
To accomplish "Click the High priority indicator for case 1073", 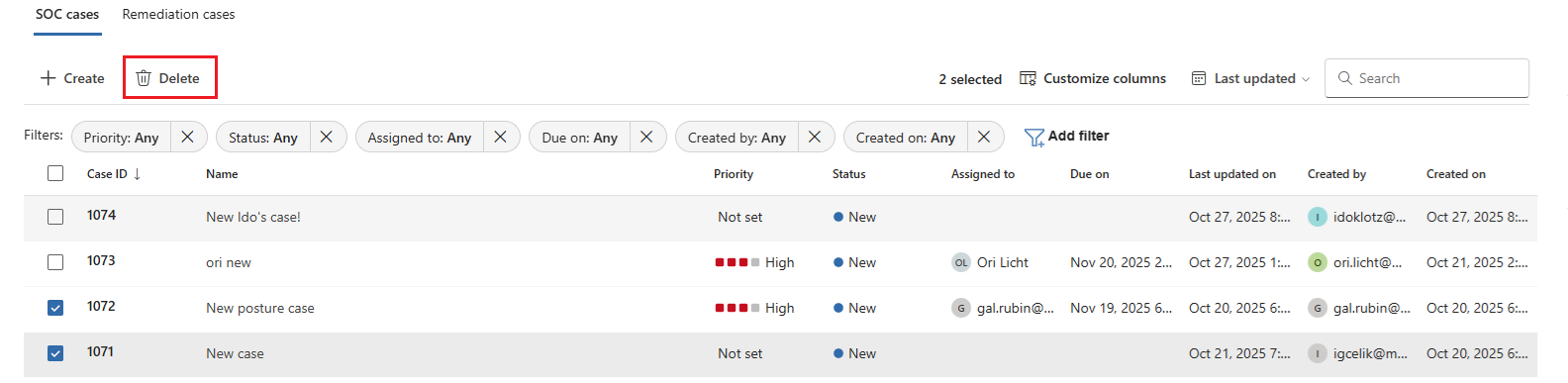I will click(754, 262).
